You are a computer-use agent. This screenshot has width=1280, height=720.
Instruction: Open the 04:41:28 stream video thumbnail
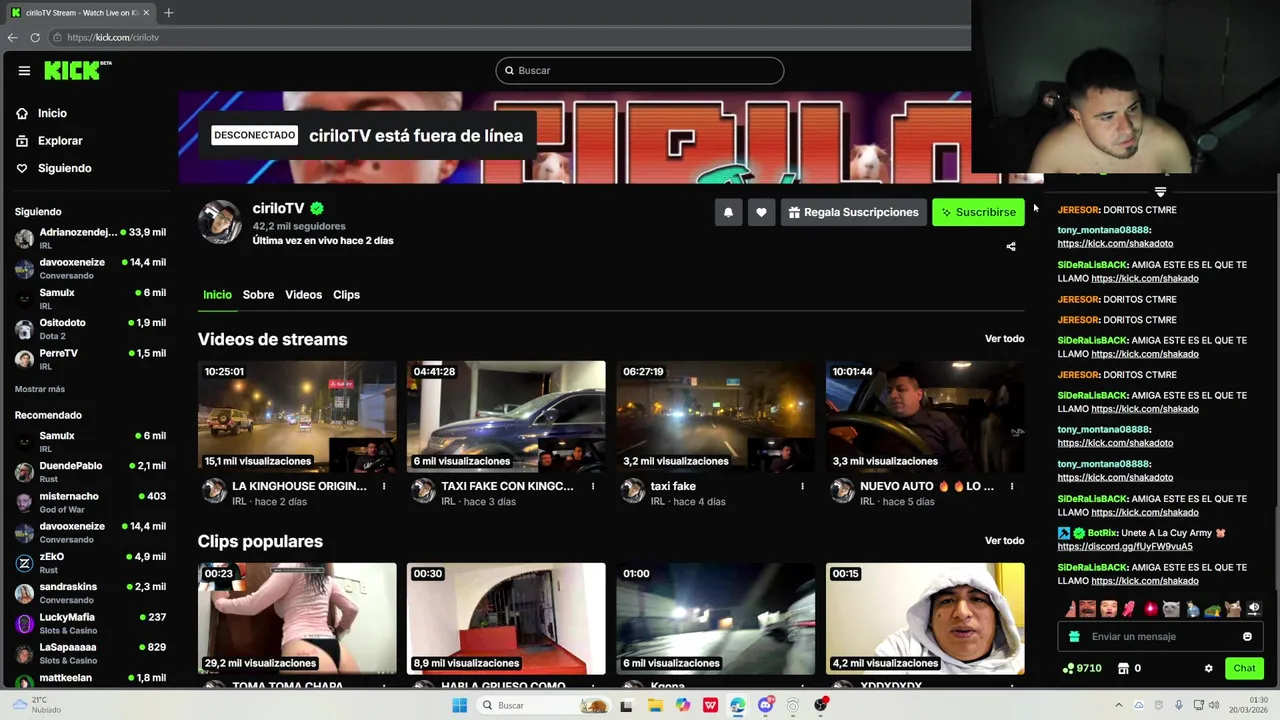click(x=506, y=417)
